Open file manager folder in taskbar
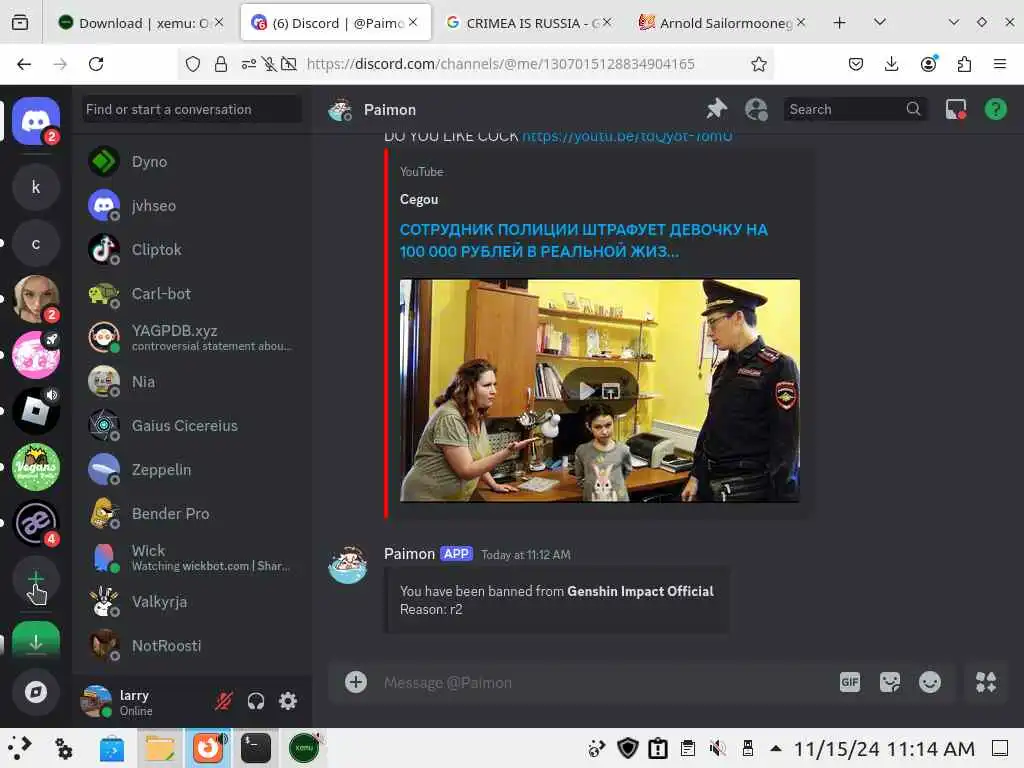 pyautogui.click(x=160, y=748)
